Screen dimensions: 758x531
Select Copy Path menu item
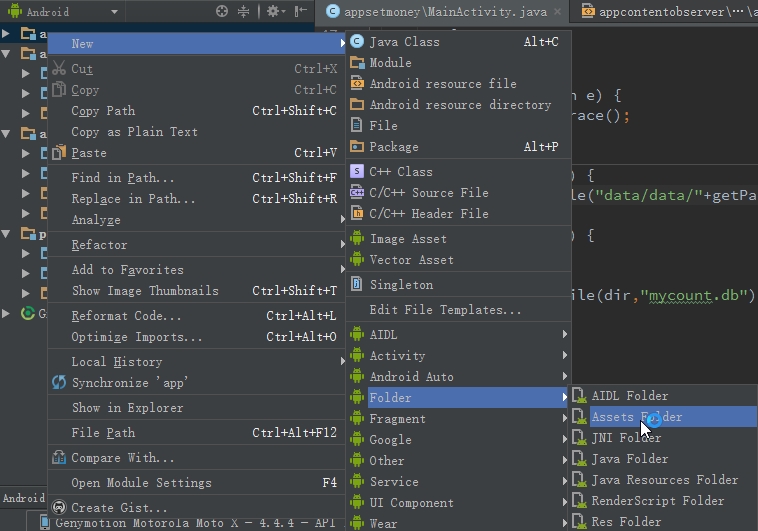click(197, 111)
